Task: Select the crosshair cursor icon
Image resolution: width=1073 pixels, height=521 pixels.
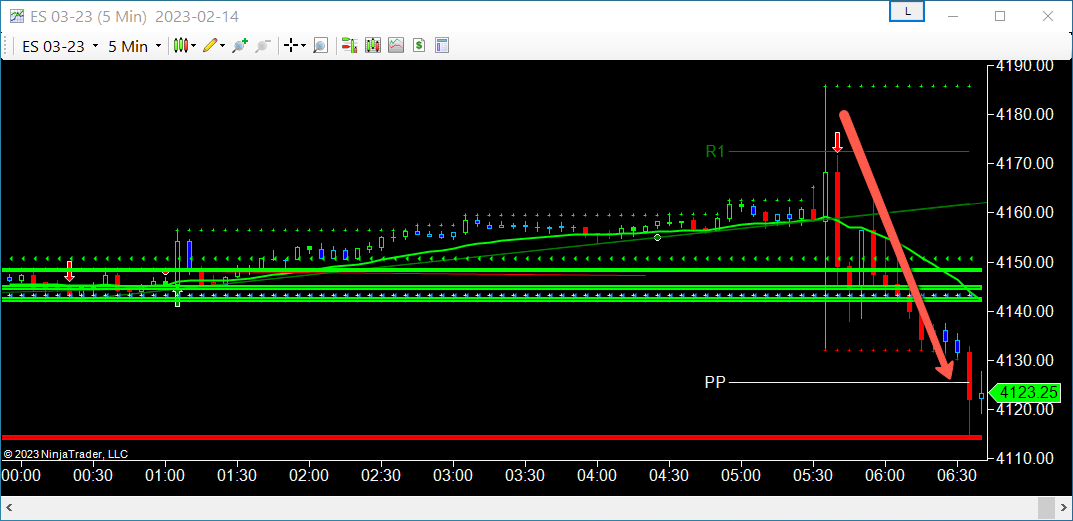Action: 291,46
